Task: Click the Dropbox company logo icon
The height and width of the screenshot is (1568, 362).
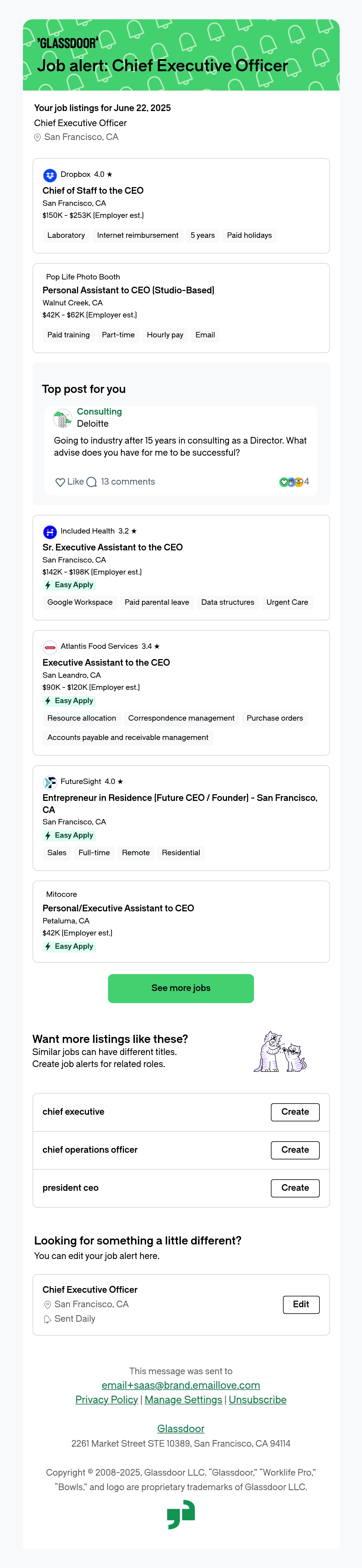Action: pos(50,175)
